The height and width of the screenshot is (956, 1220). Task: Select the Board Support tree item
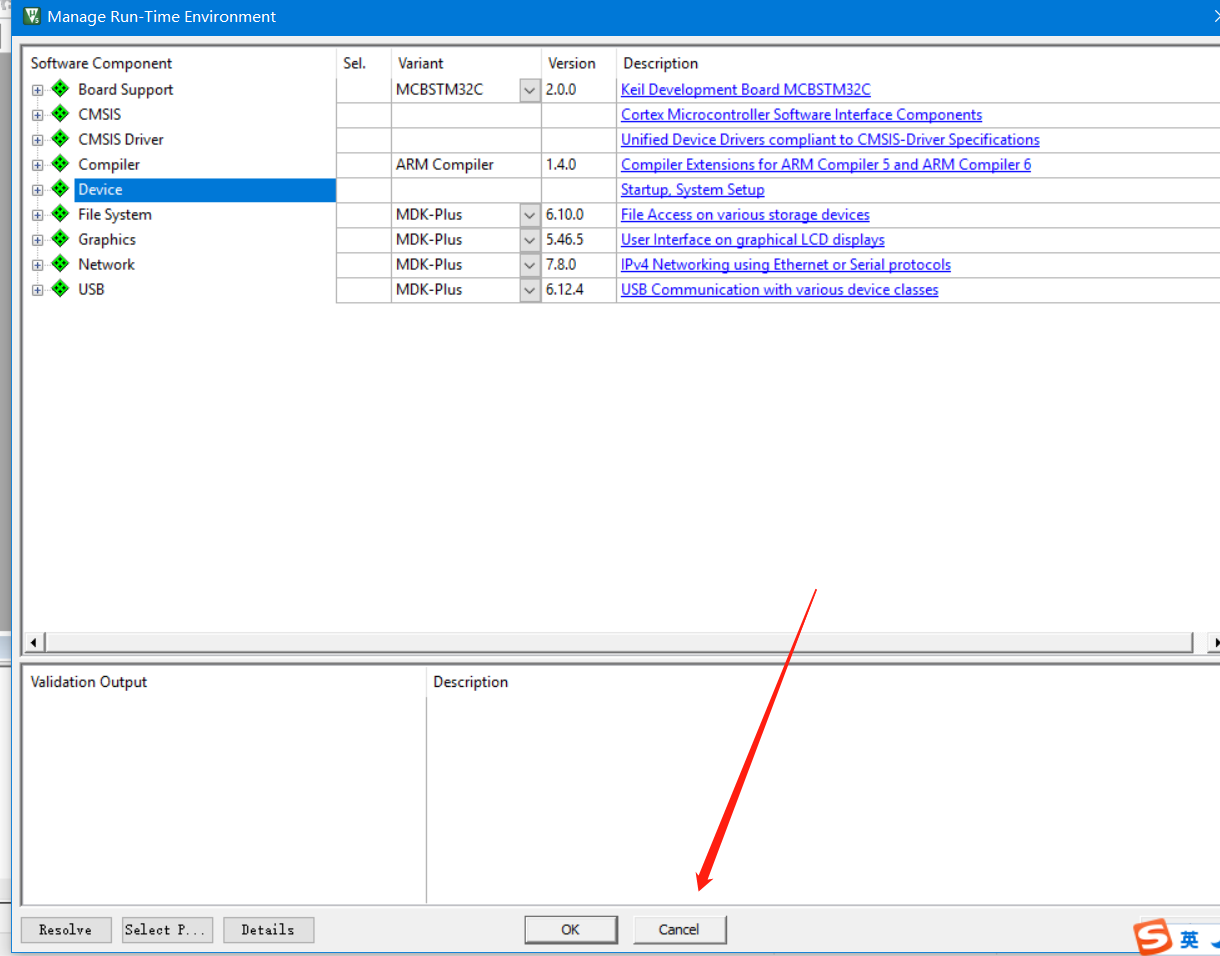[126, 89]
